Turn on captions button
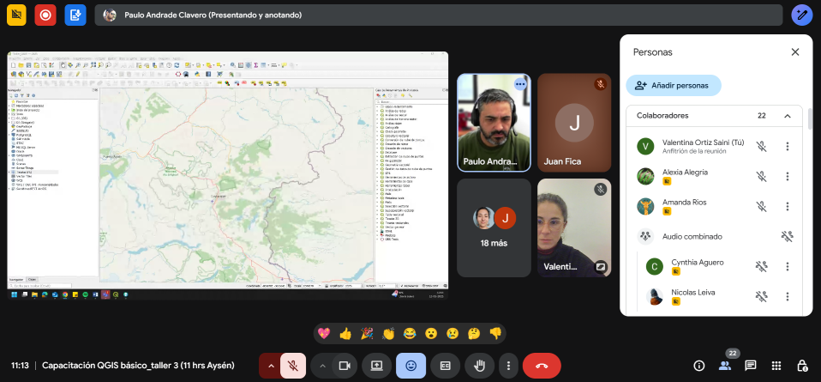 tap(445, 366)
